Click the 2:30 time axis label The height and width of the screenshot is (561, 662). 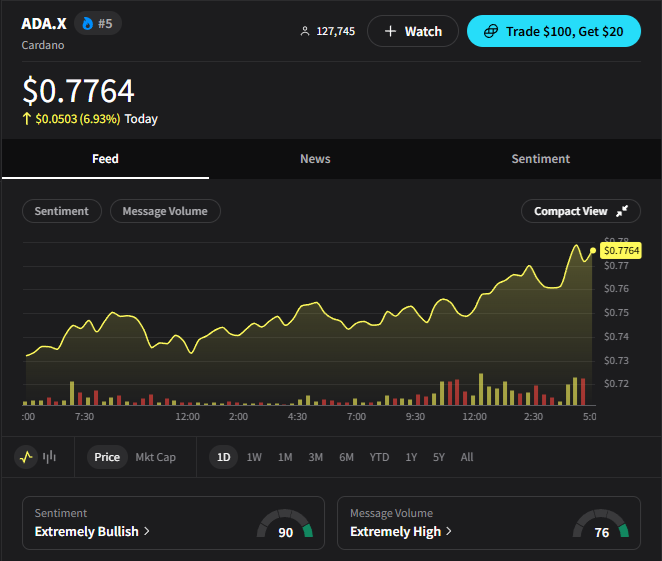(533, 417)
